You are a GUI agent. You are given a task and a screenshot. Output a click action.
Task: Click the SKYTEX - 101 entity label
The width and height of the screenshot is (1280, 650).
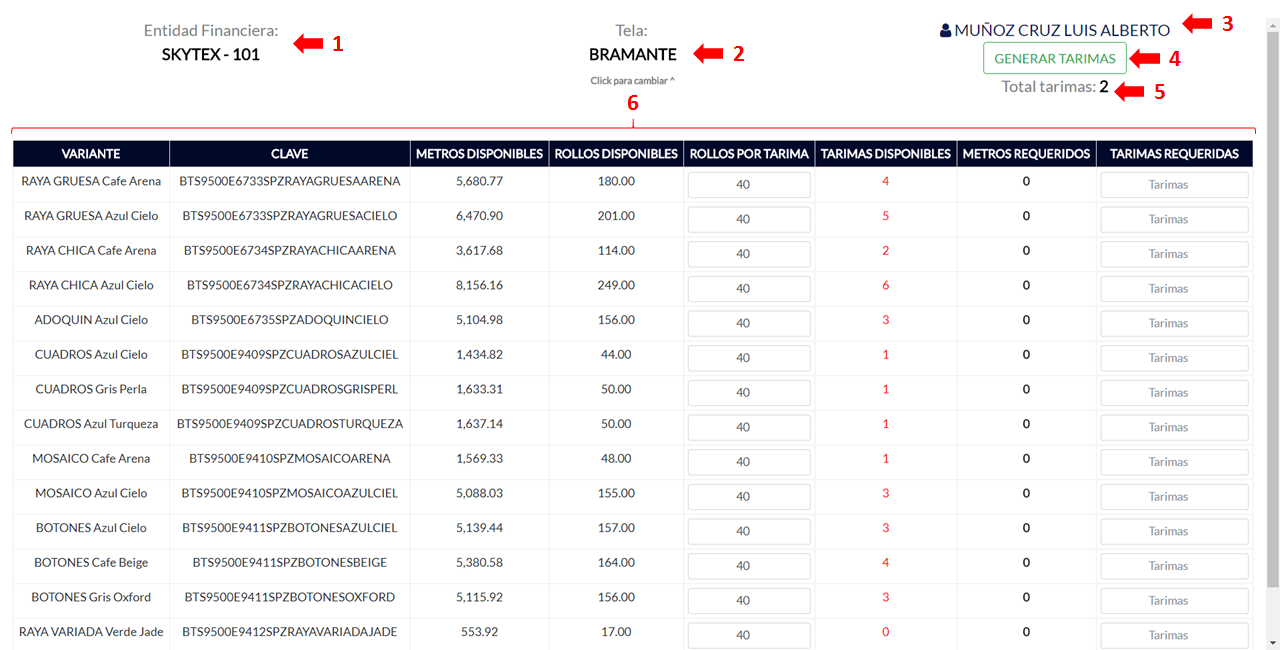pyautogui.click(x=211, y=54)
